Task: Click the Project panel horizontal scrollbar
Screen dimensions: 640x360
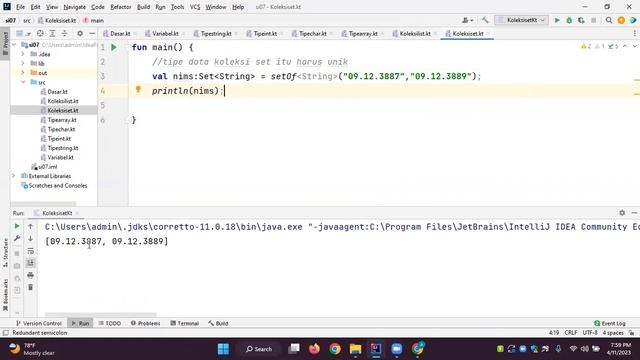Action: click(43, 203)
